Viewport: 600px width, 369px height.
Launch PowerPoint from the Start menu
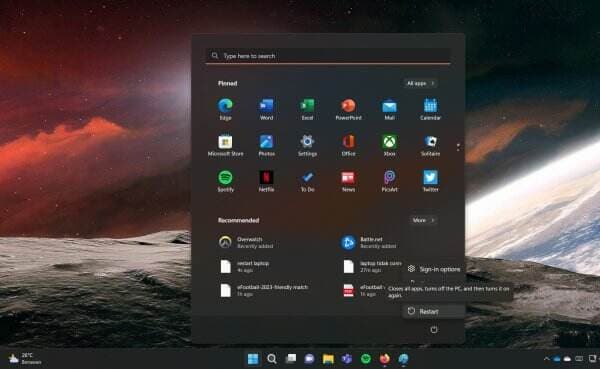(348, 109)
